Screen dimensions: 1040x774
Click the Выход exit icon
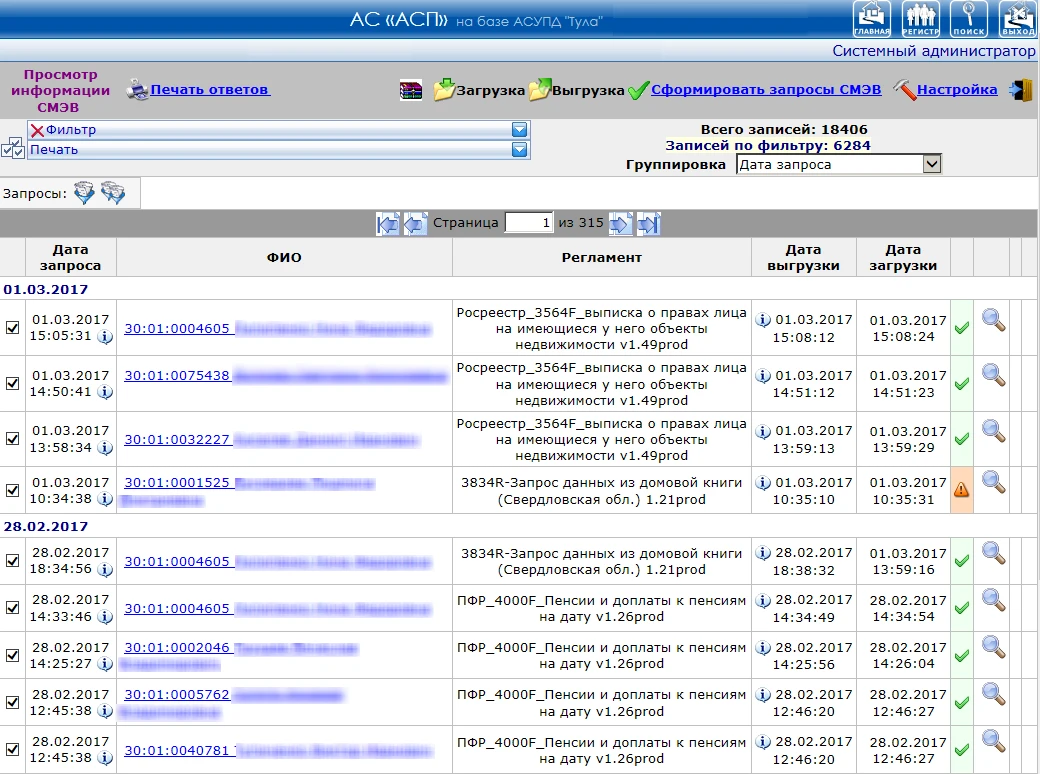point(1017,19)
